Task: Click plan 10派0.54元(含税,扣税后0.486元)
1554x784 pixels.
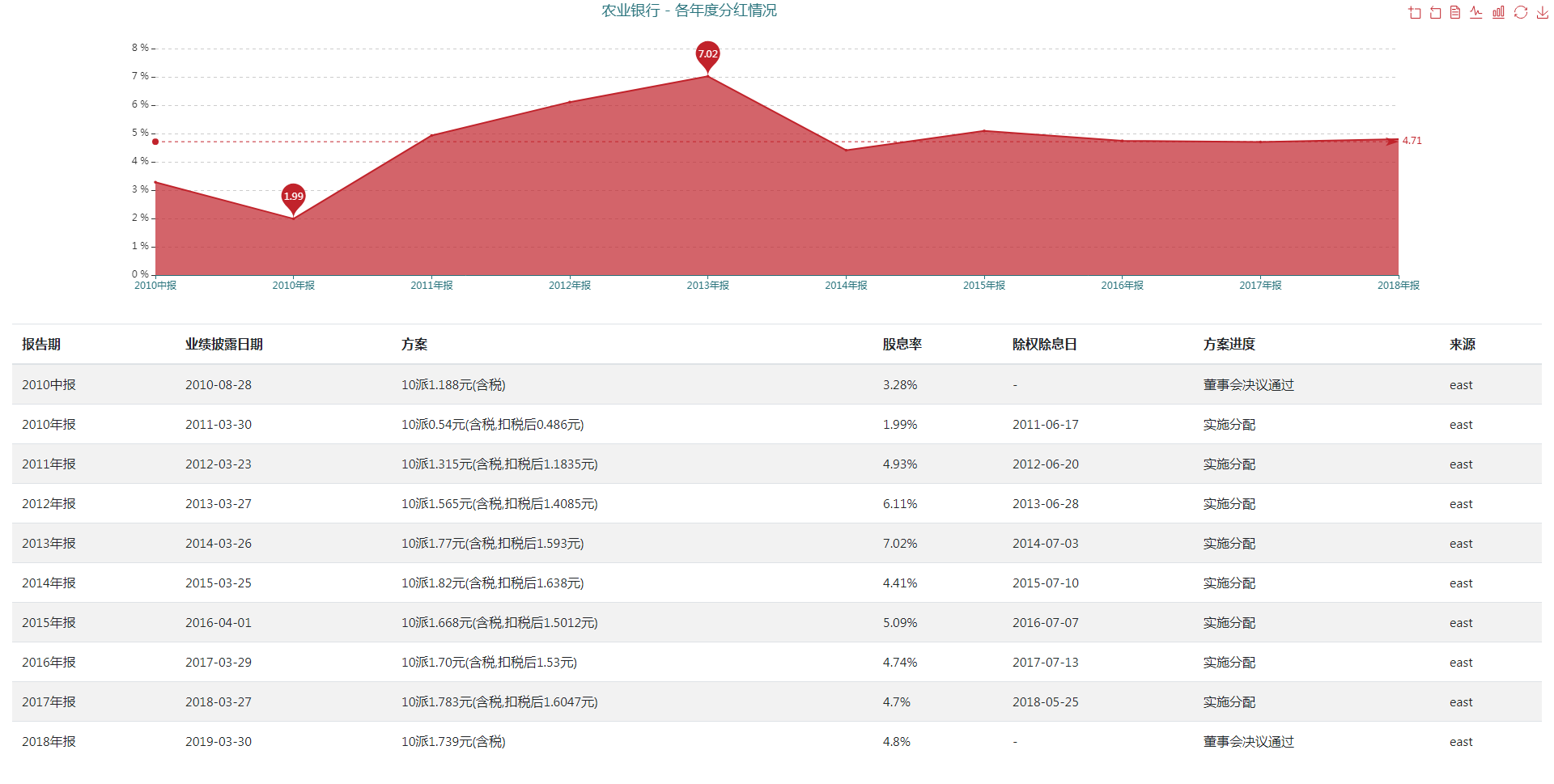Action: (x=493, y=425)
